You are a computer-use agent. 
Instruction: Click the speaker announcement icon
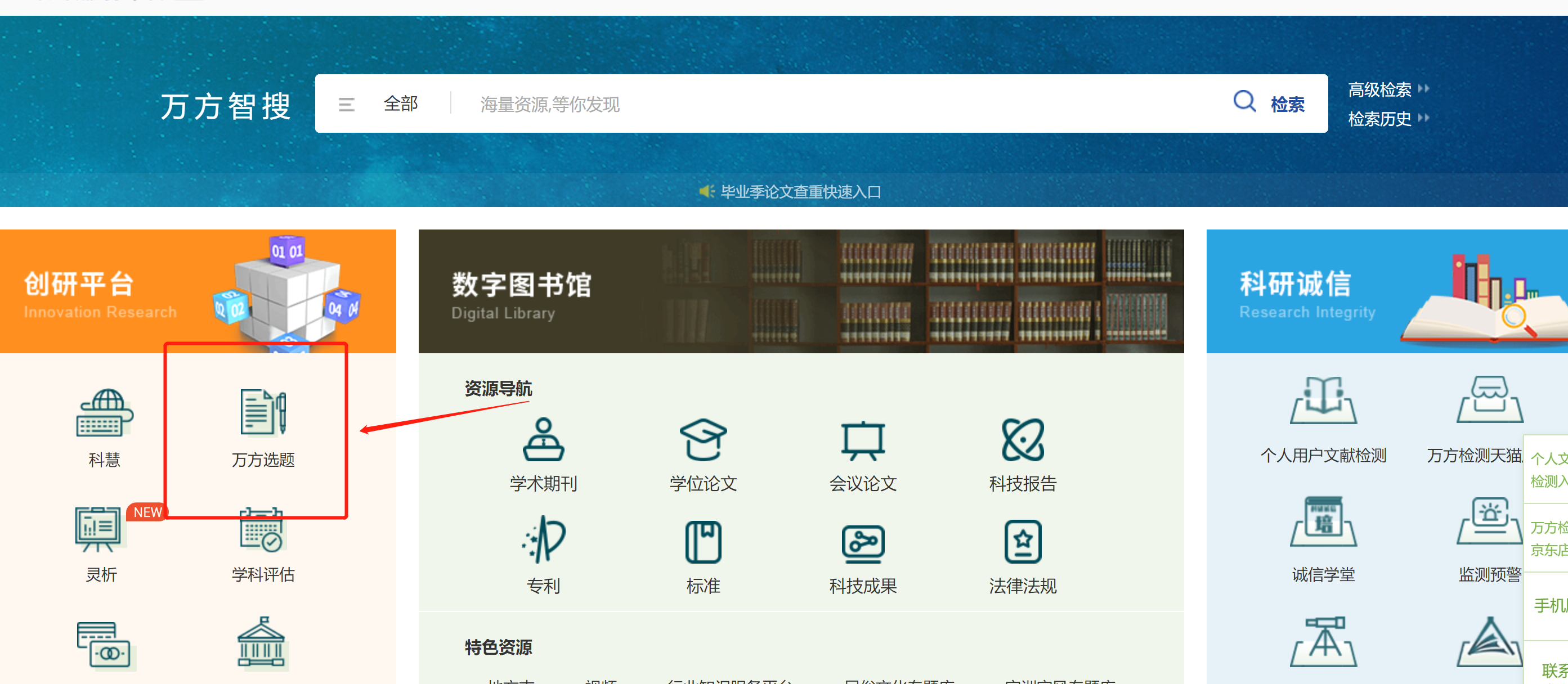click(706, 192)
